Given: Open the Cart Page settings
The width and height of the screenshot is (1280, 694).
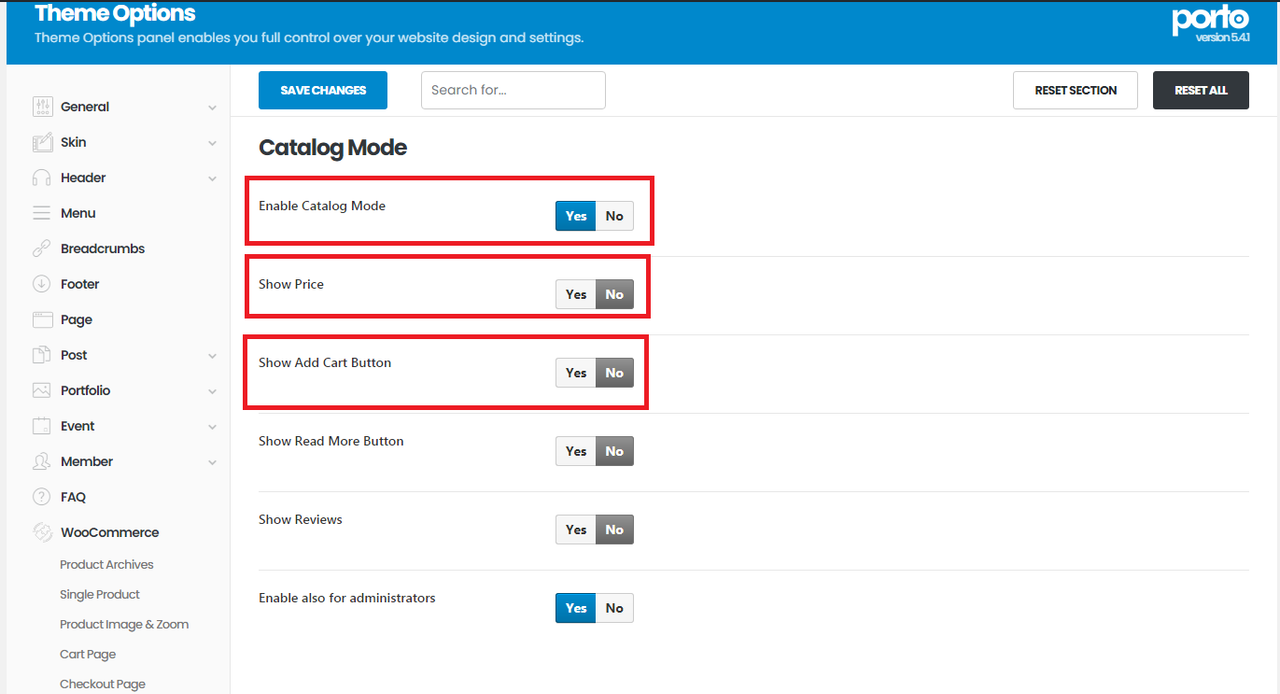Looking at the screenshot, I should tap(88, 654).
